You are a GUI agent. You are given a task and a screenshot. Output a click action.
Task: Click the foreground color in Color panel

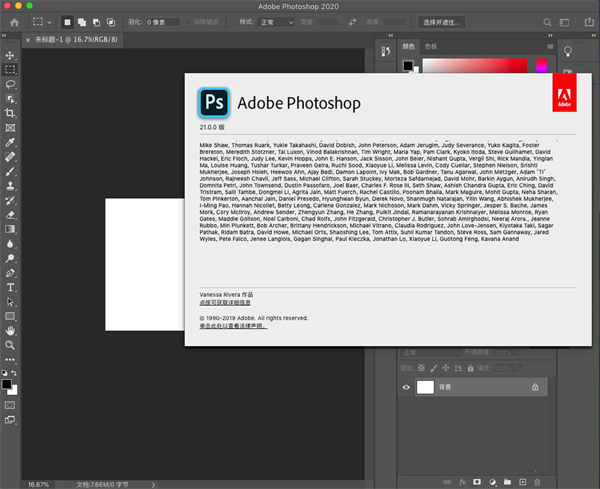tap(408, 65)
